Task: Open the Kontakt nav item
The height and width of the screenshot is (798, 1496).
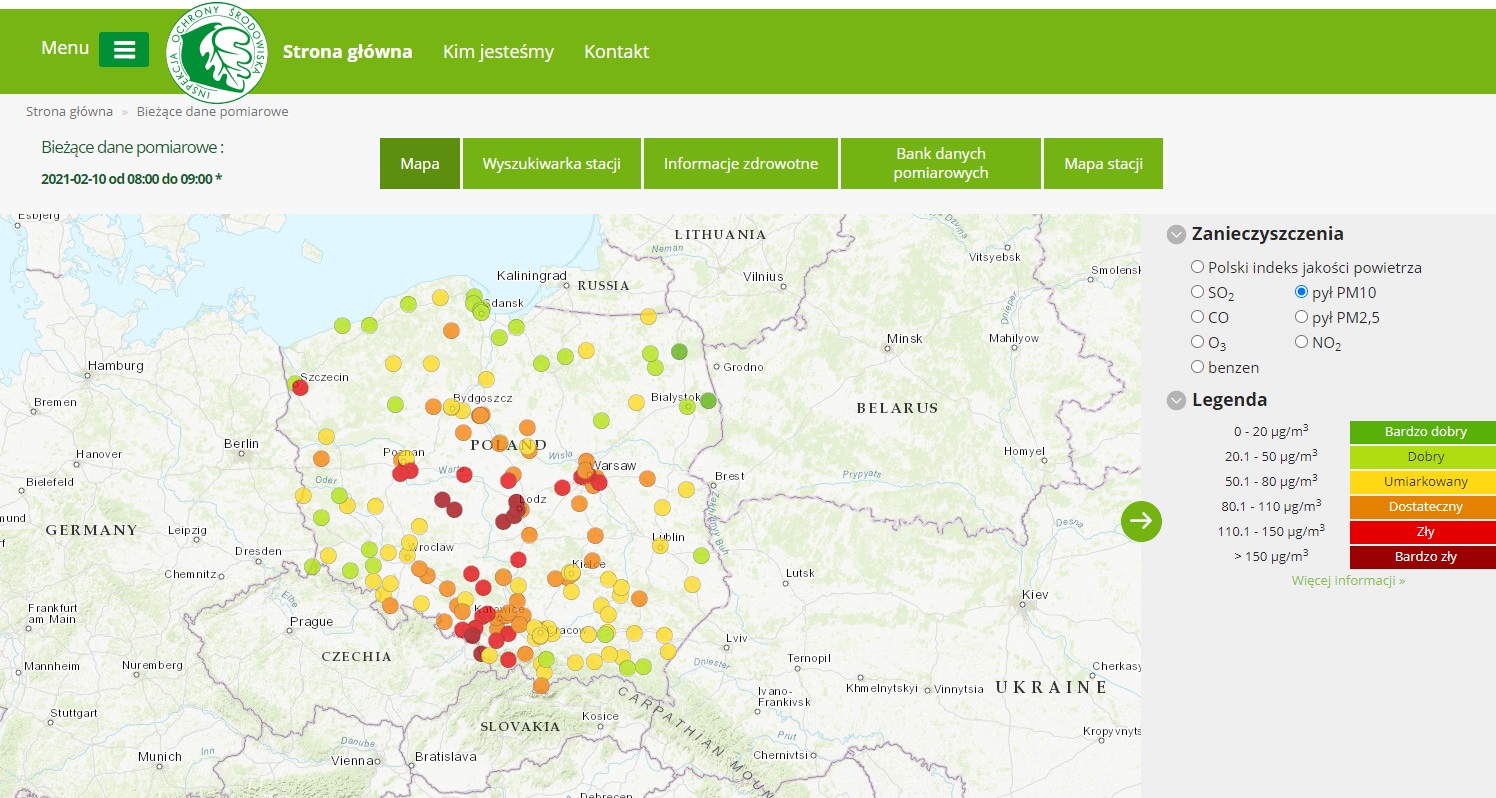Action: point(616,52)
